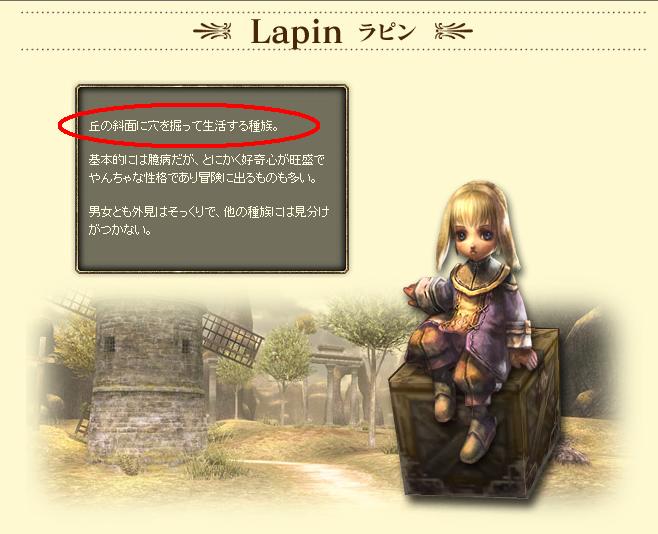Click the line starting 基本的には臆病だが
658x534 pixels.
[x=207, y=160]
